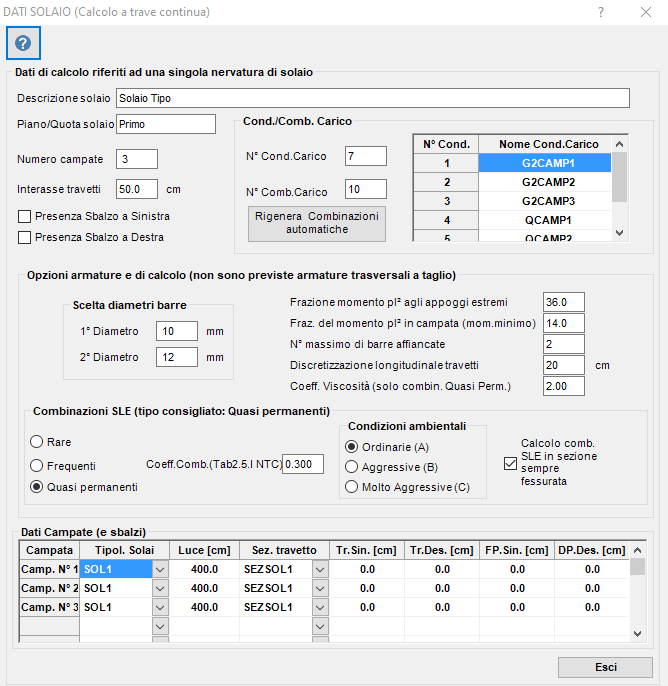Enable Presenza Sbalzo a Sinistra checkbox
This screenshot has height=686, width=668.
[x=24, y=216]
